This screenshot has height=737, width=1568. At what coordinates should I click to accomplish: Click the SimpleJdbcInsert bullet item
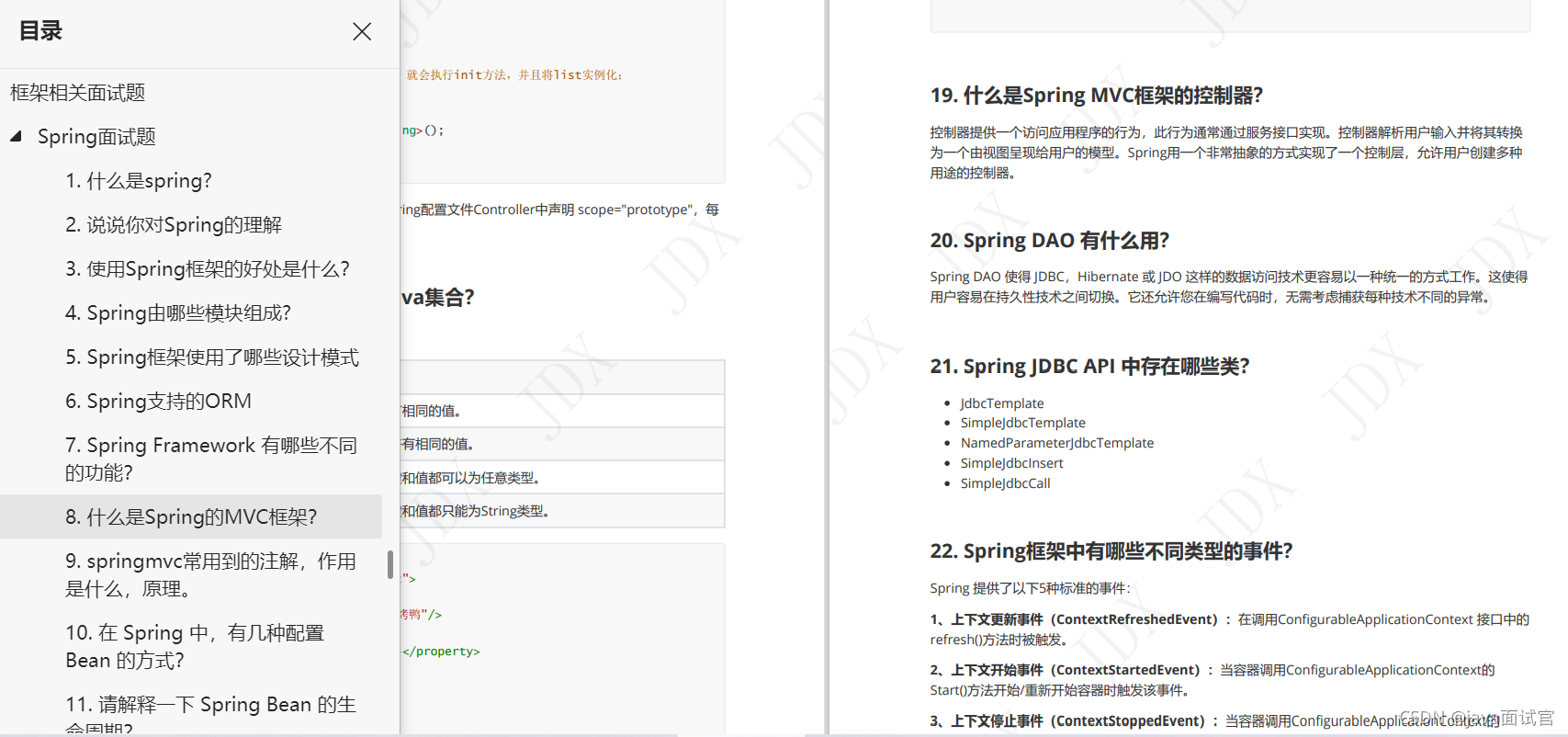coord(1012,463)
